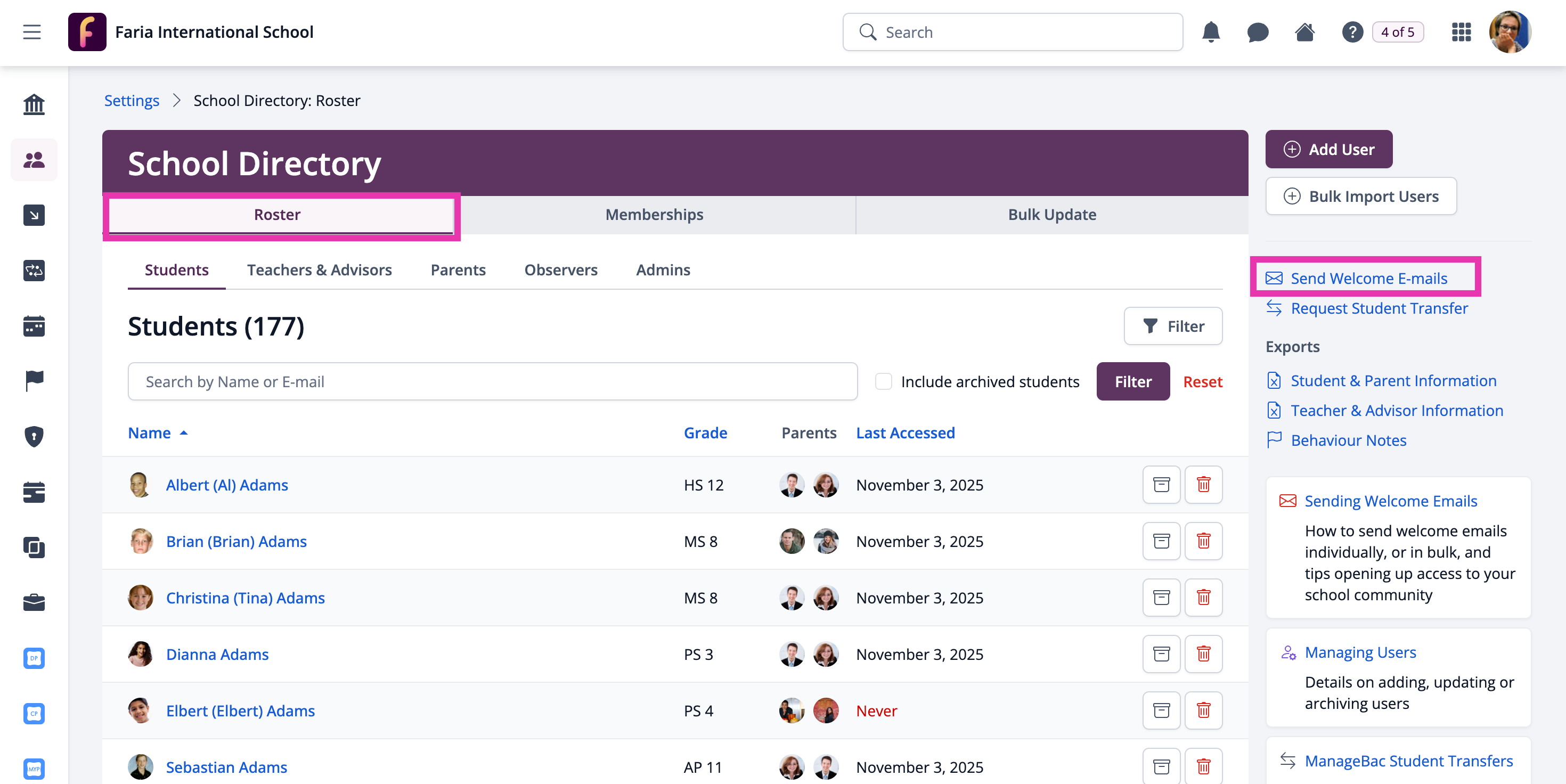
Task: Click Bulk Import Users button
Action: 1361,195
